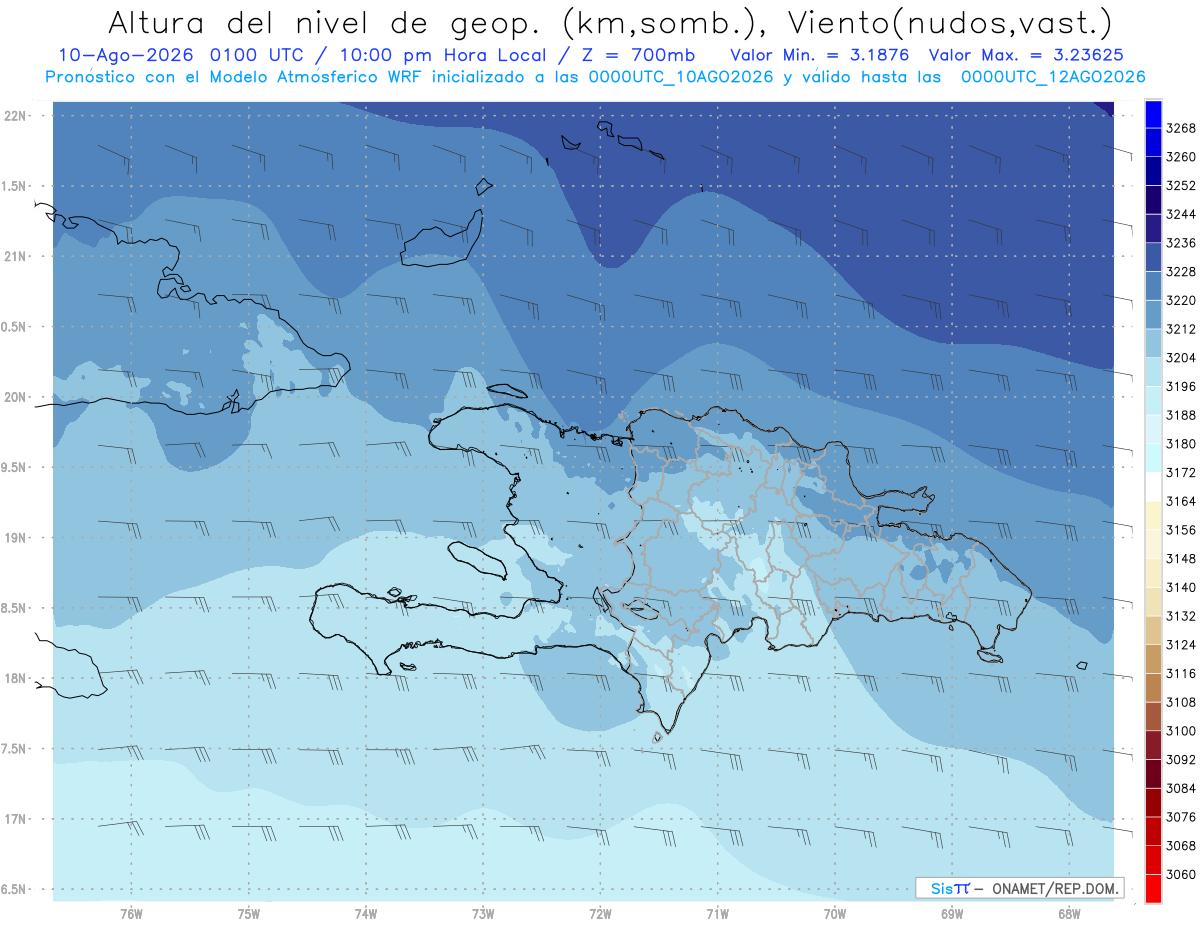Click the colorbar label 3204
The height and width of the screenshot is (927, 1200).
(x=1181, y=357)
